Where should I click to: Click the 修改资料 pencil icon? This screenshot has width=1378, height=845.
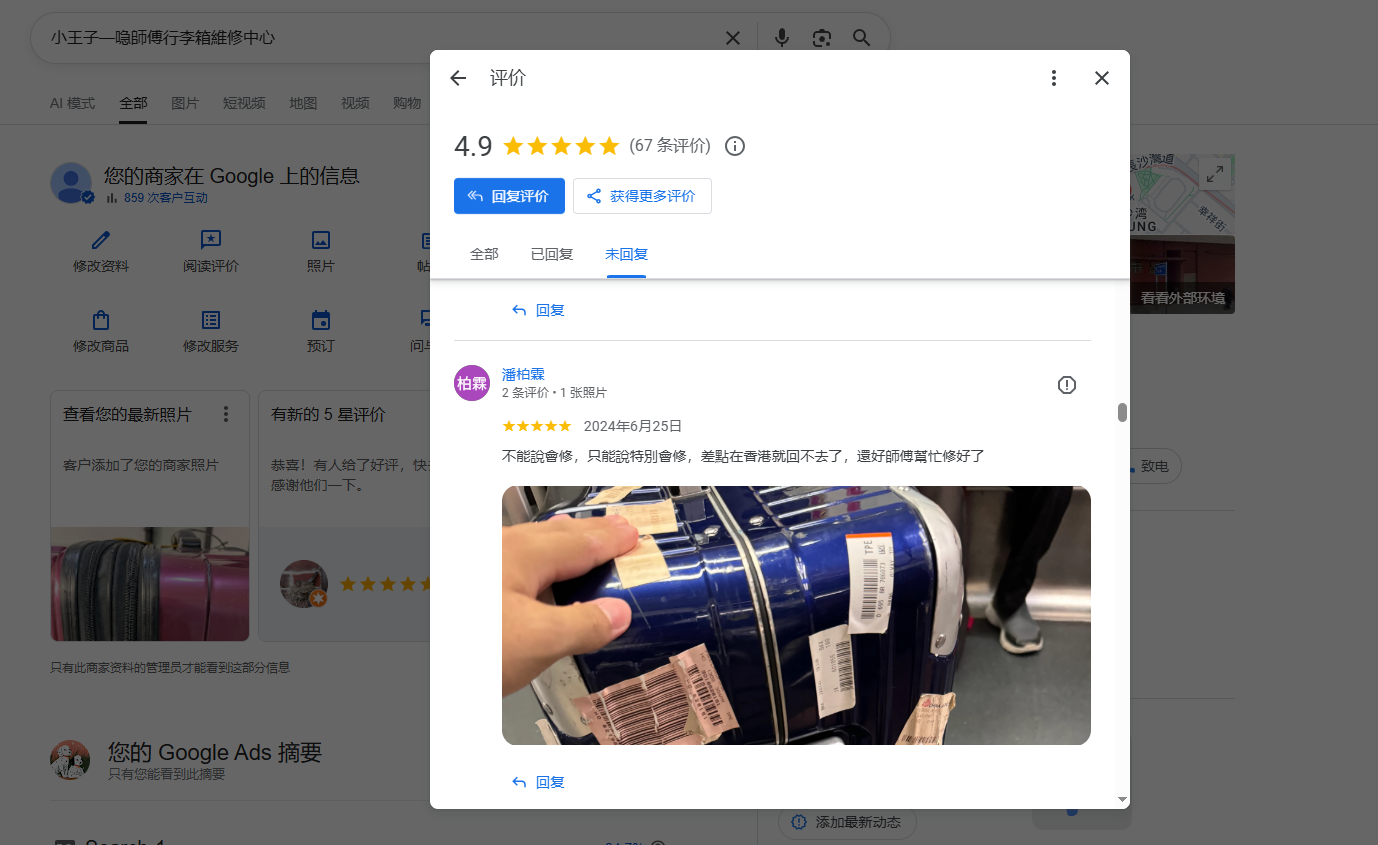101,240
